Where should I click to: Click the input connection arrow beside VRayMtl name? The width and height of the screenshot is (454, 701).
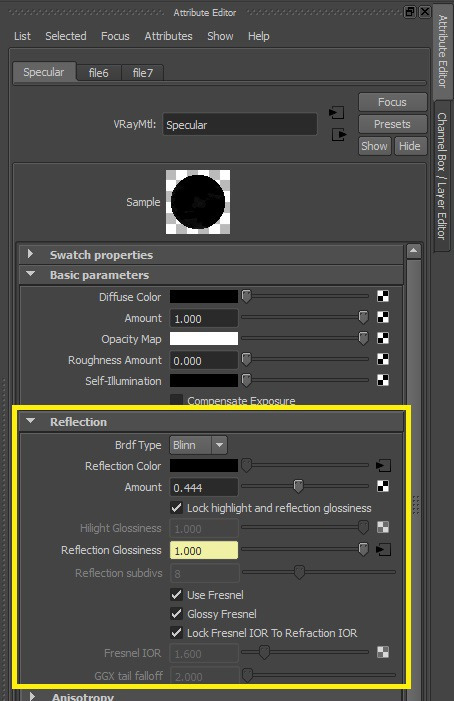coord(336,113)
